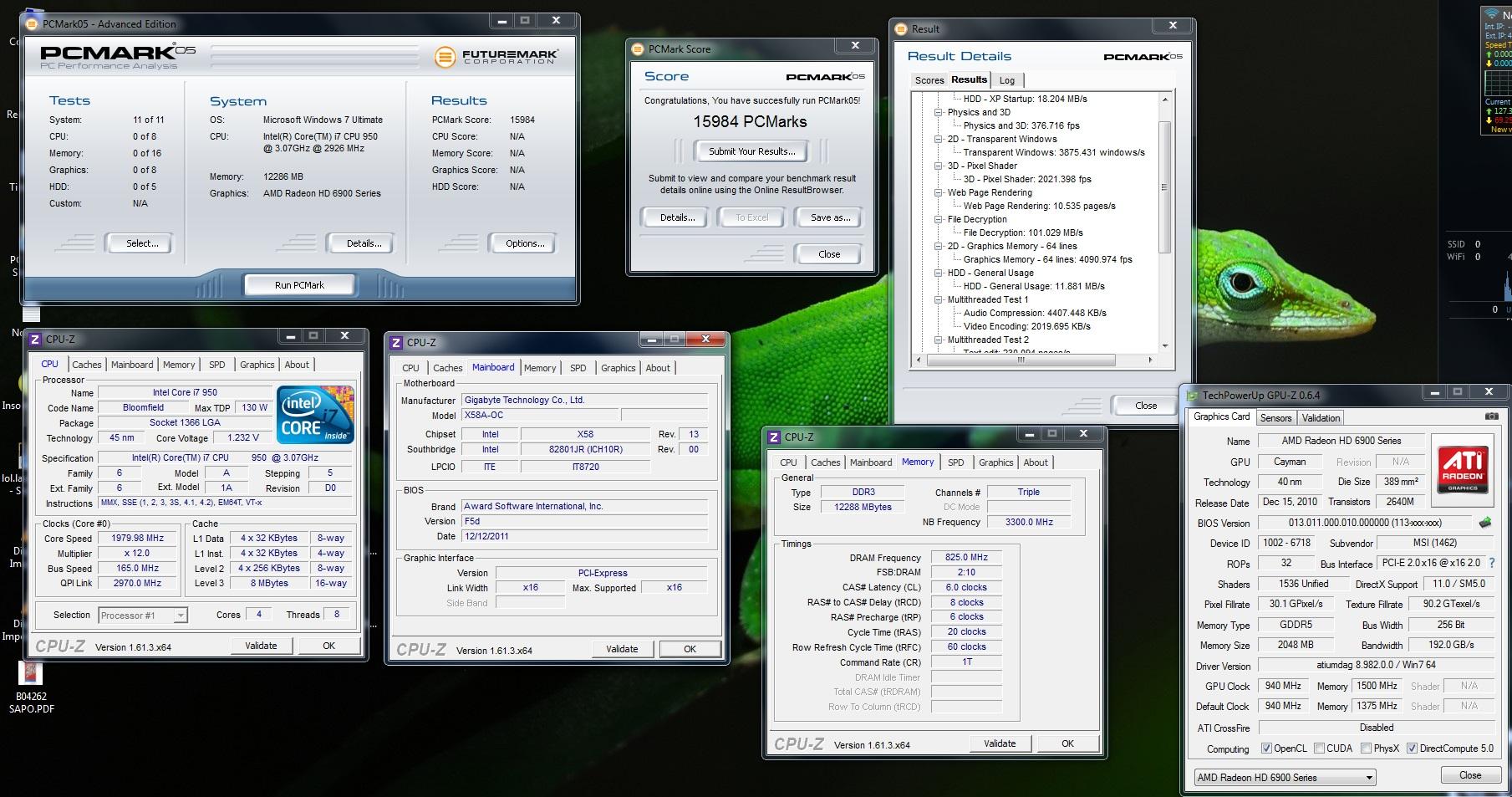Click the BIOS save chip icon in GPU-Z

pos(1485,523)
